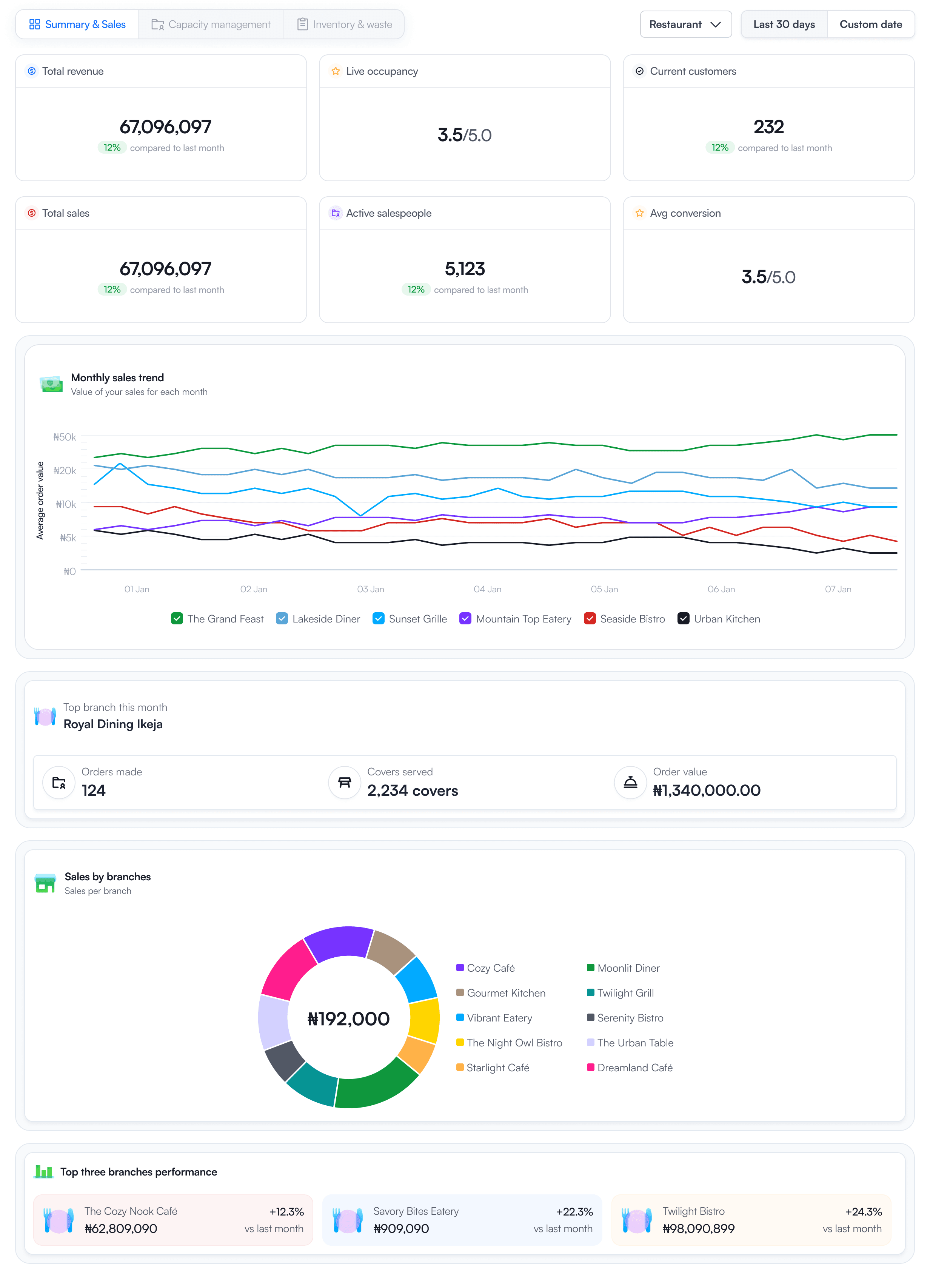Click the Covers served table icon
930x1288 pixels.
pos(345,783)
